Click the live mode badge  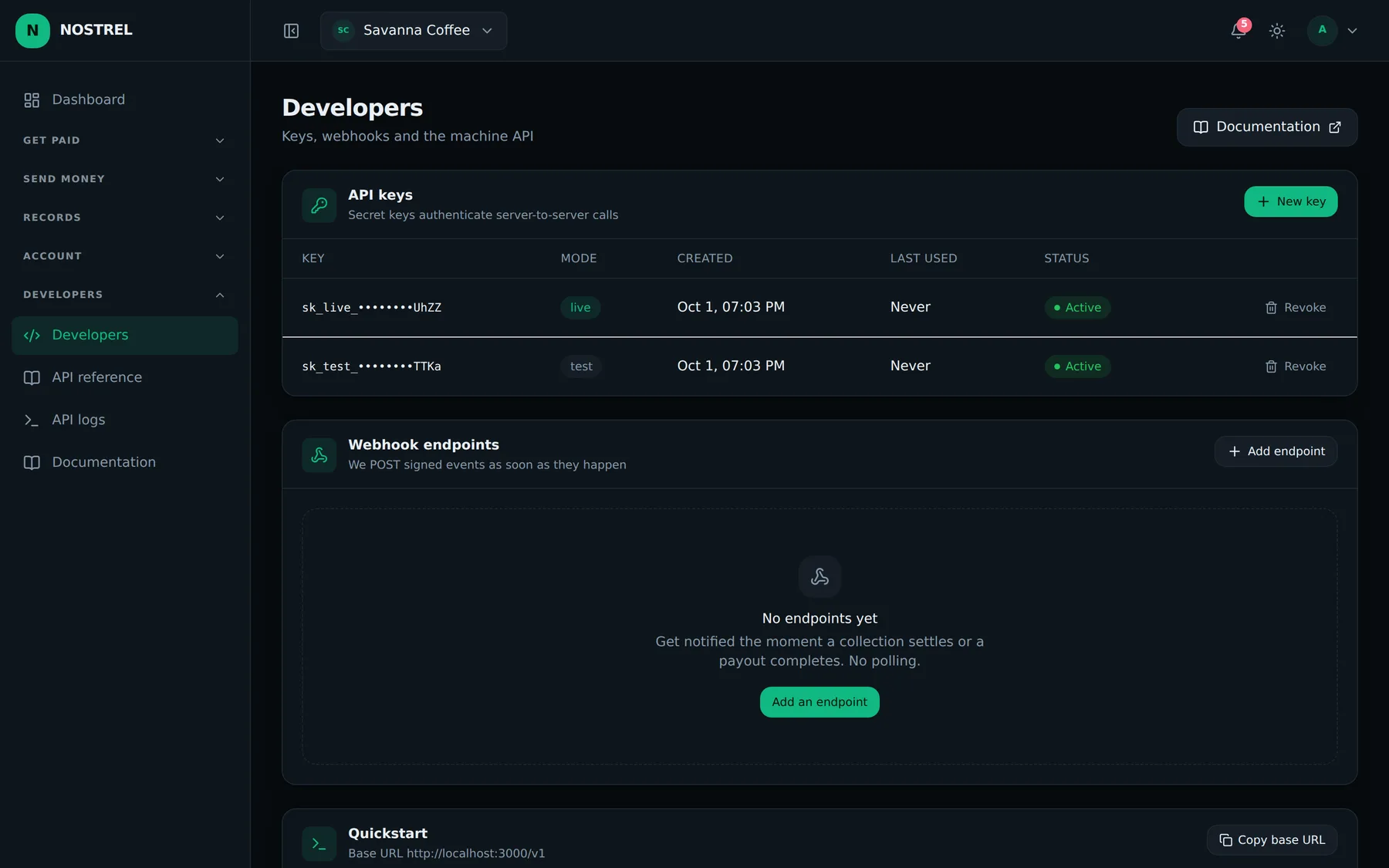tap(580, 307)
